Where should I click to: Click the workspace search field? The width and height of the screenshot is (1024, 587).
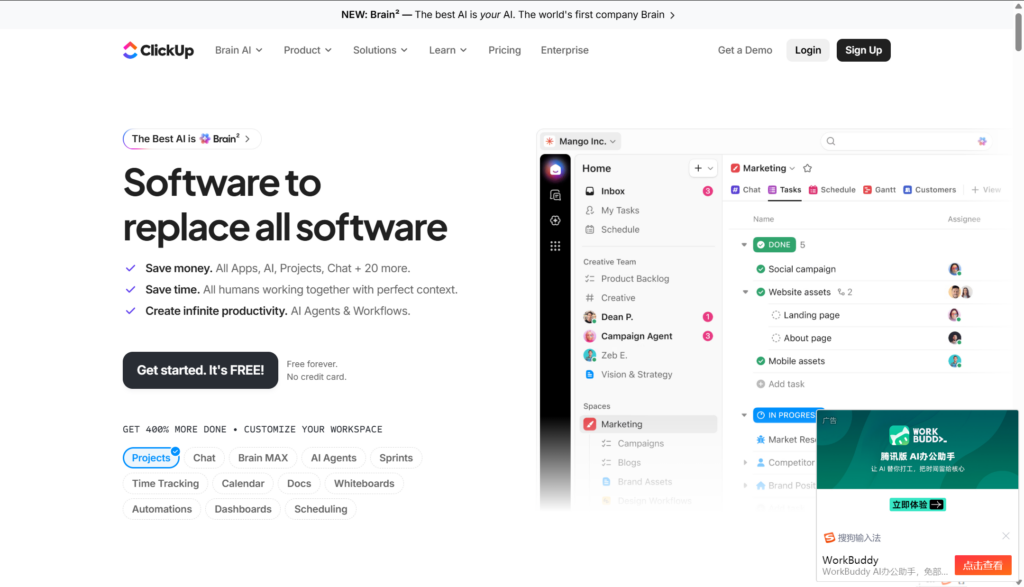pyautogui.click(x=906, y=141)
